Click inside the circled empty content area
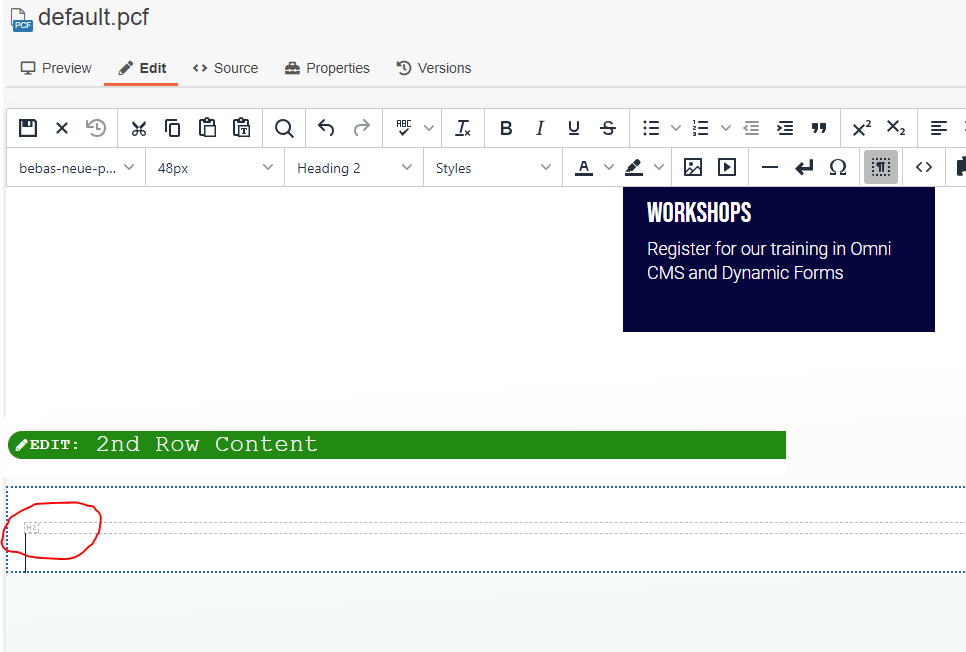Viewport: 966px width, 652px height. pos(50,530)
